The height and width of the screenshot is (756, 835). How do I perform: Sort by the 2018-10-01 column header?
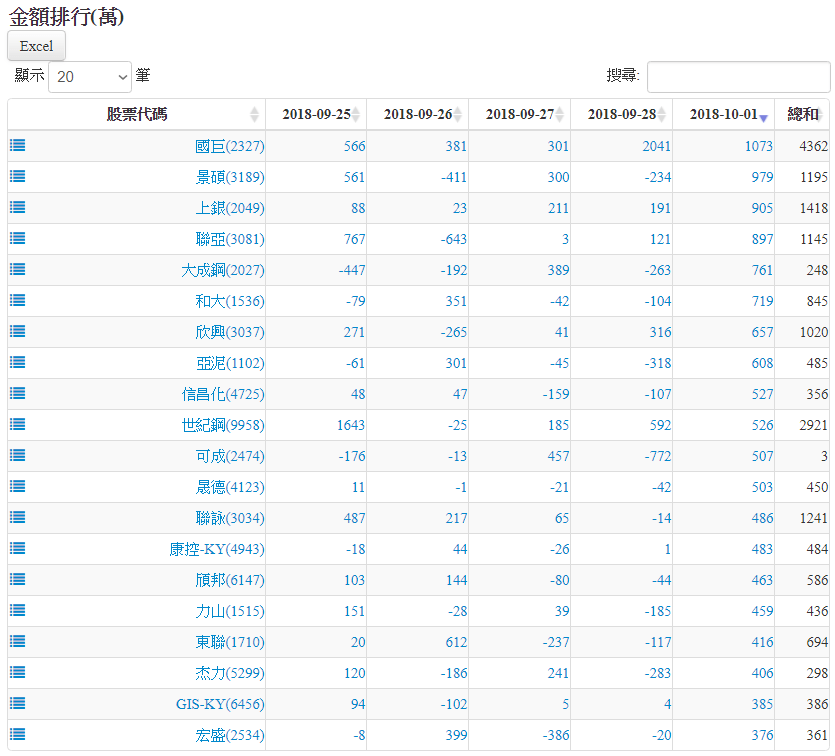pos(723,114)
